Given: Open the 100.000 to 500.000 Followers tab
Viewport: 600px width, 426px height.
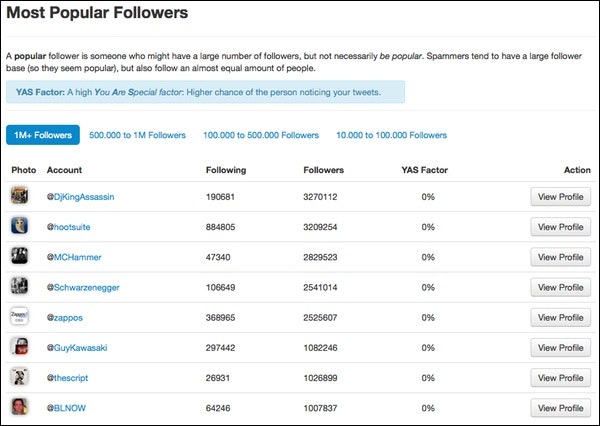Looking at the screenshot, I should click(261, 135).
